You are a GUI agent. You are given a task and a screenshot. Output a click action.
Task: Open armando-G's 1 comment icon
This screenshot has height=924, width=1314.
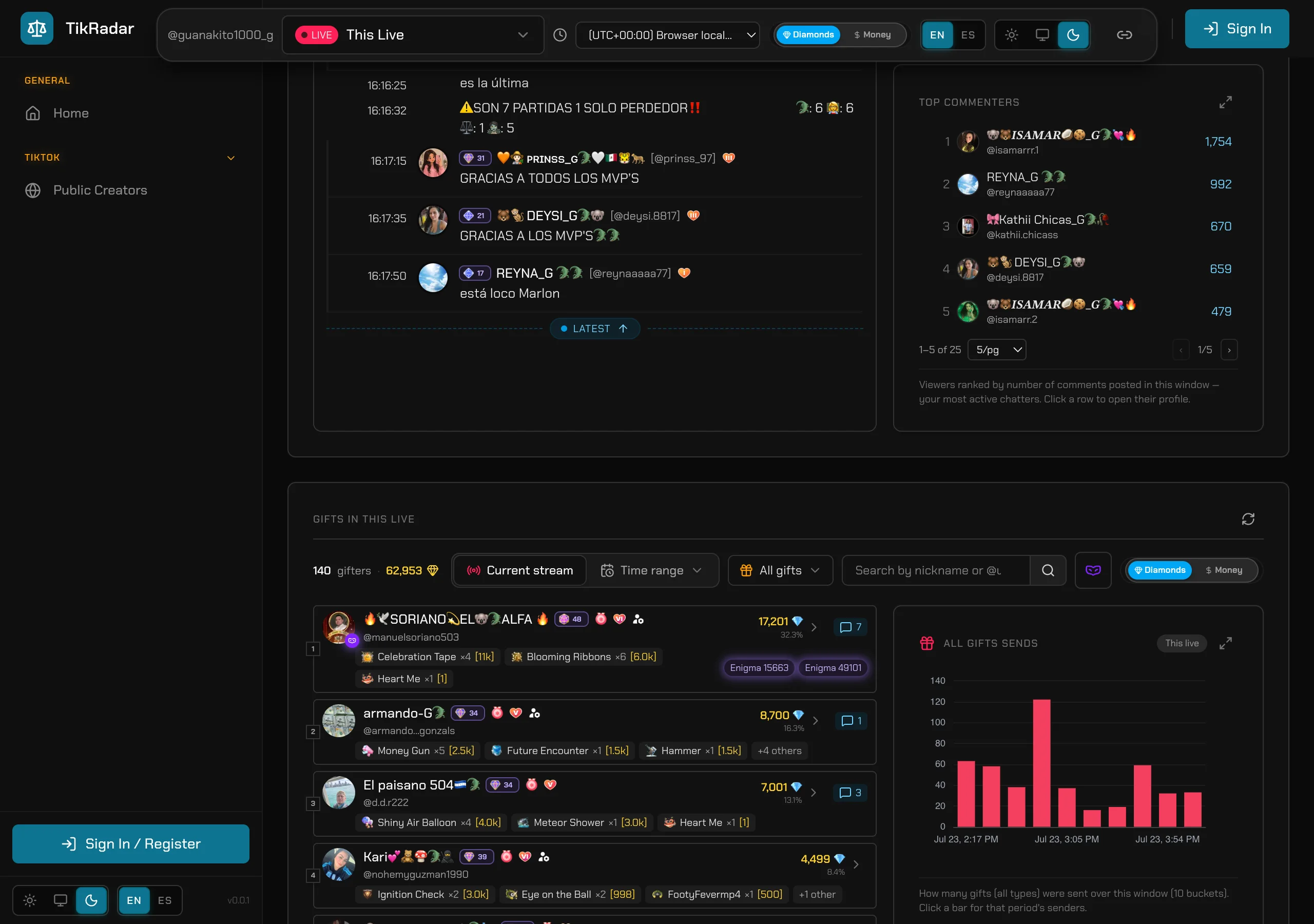852,721
